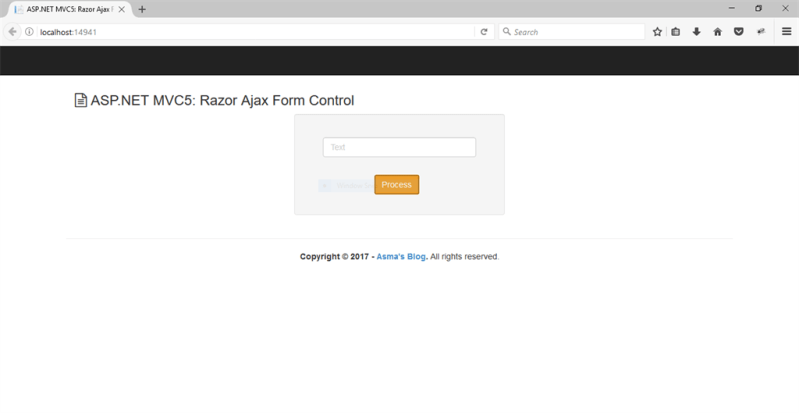Click the page heading document icon

[81, 100]
